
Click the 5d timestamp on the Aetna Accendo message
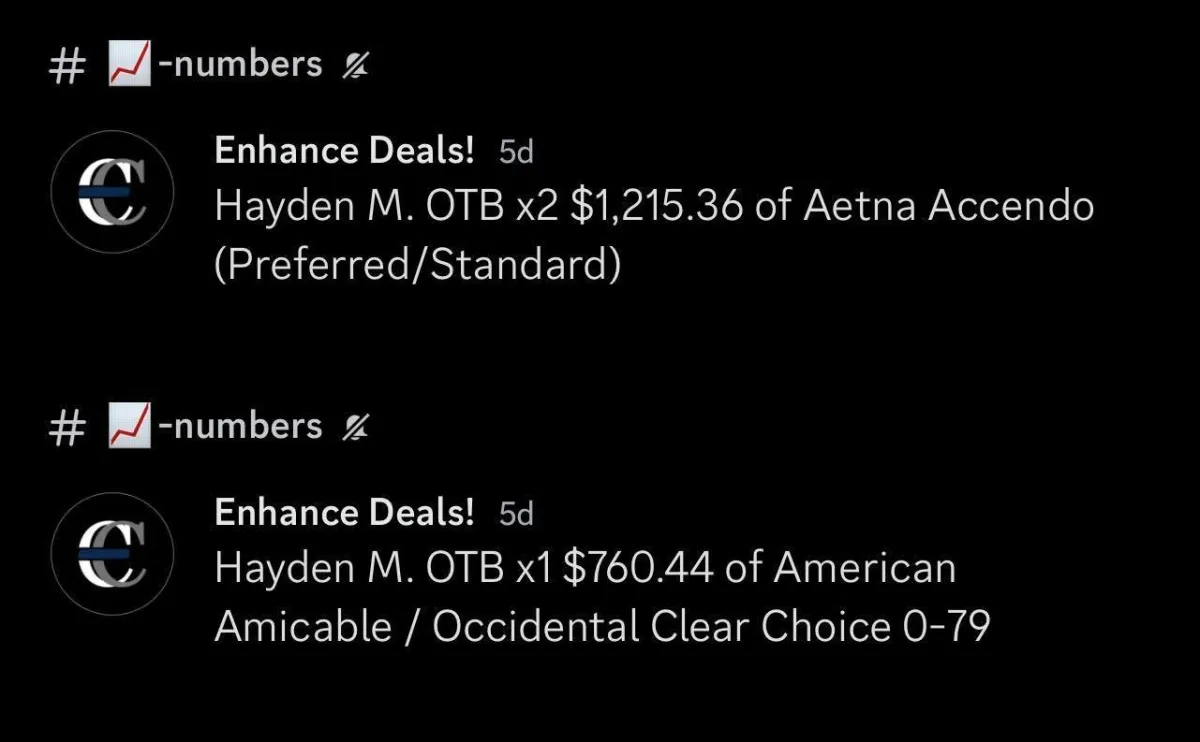pyautogui.click(x=516, y=153)
